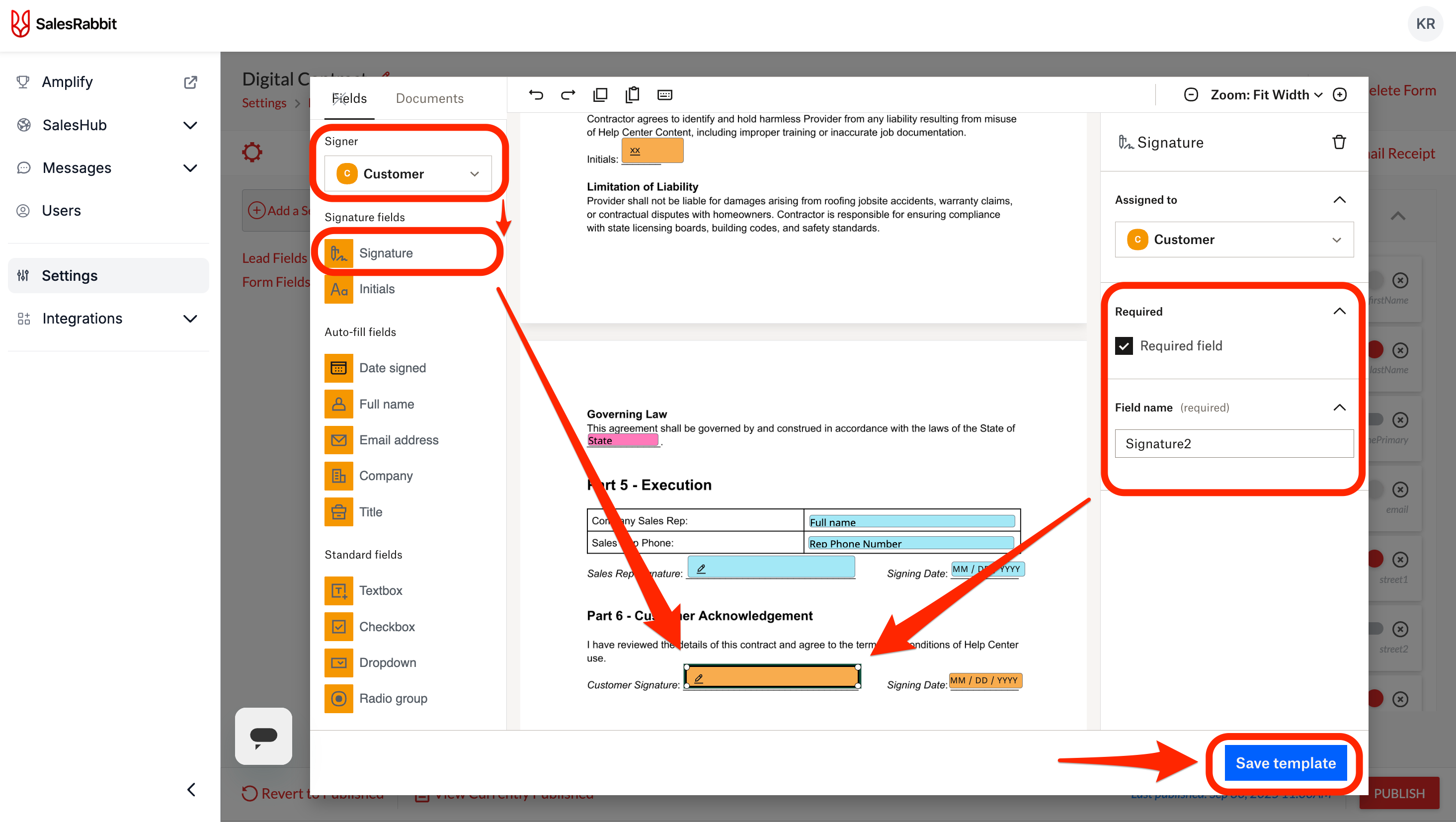Viewport: 1456px width, 822px height.
Task: Open the Signer Customer dropdown
Action: 408,173
